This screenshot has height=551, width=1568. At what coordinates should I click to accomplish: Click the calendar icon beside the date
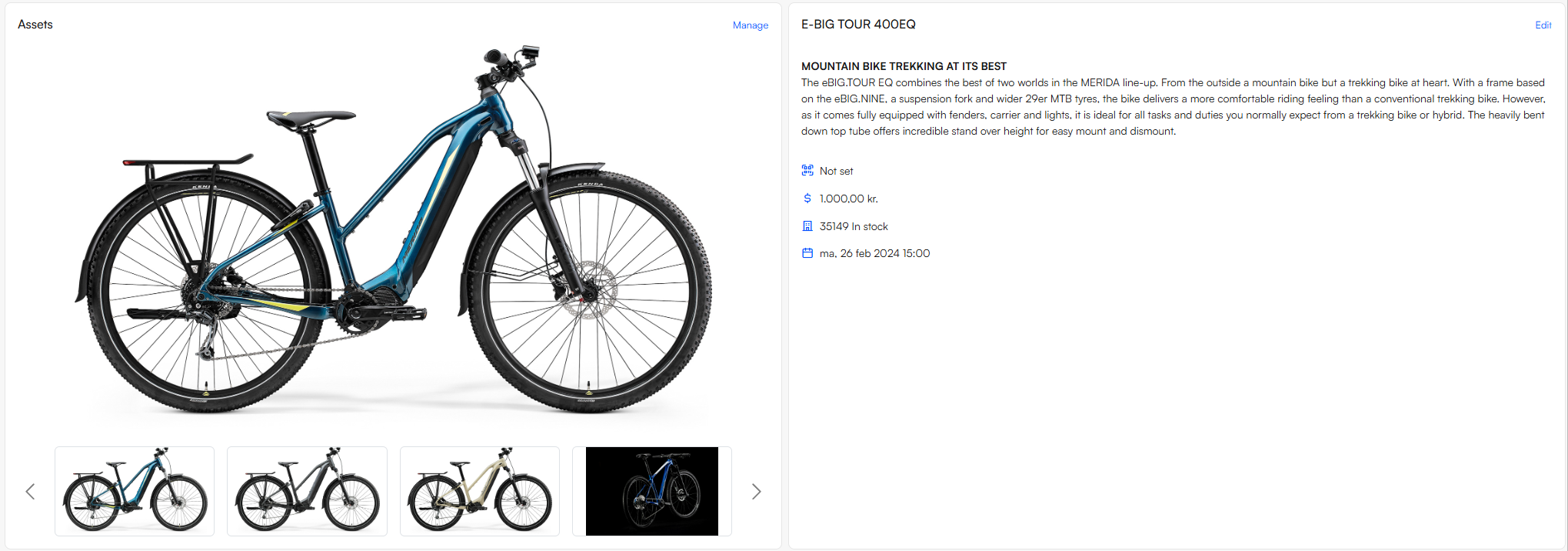coord(807,253)
